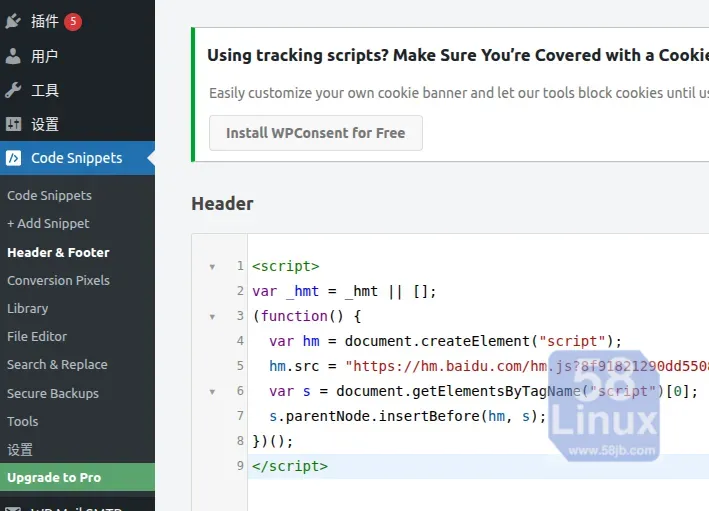Screen dimensions: 709x511
Task: Open the + Add Snippet page
Action: point(48,223)
